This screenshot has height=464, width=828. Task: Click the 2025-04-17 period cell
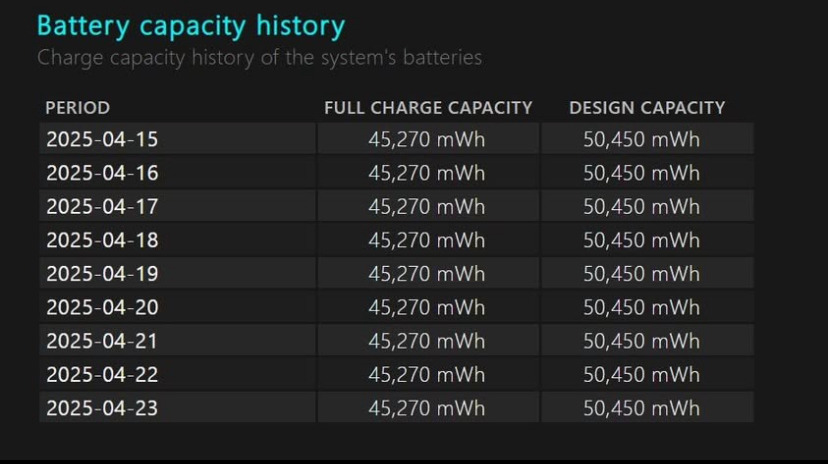click(x=102, y=206)
